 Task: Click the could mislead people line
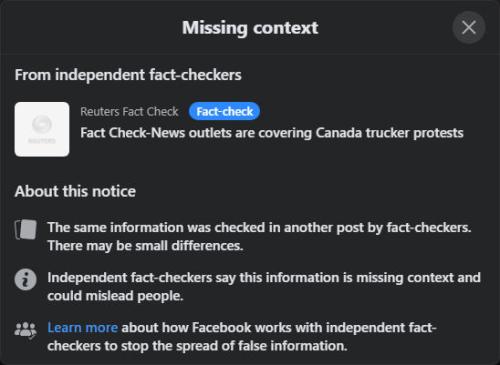115,296
